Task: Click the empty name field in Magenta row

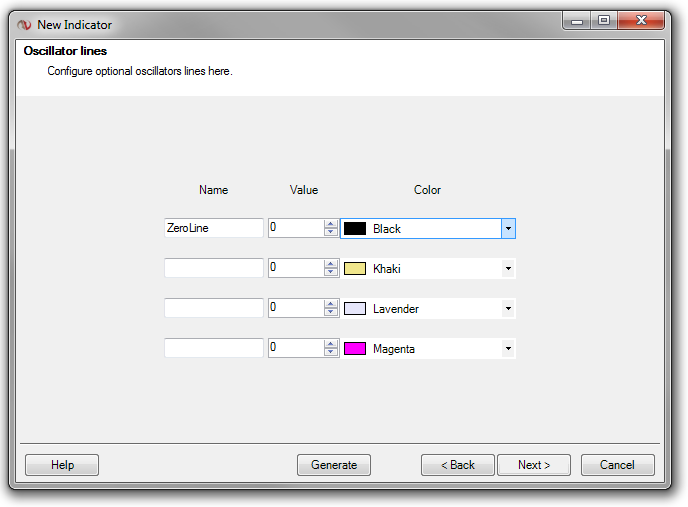Action: tap(214, 348)
